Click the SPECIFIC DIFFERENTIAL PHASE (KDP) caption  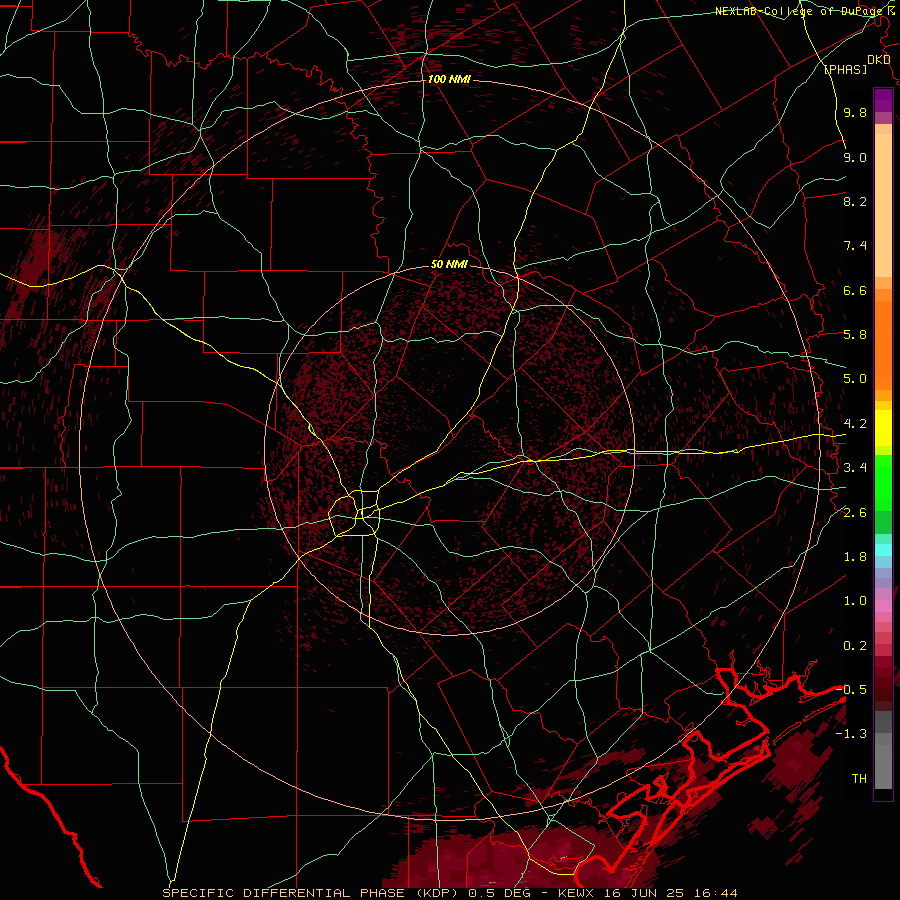point(312,893)
